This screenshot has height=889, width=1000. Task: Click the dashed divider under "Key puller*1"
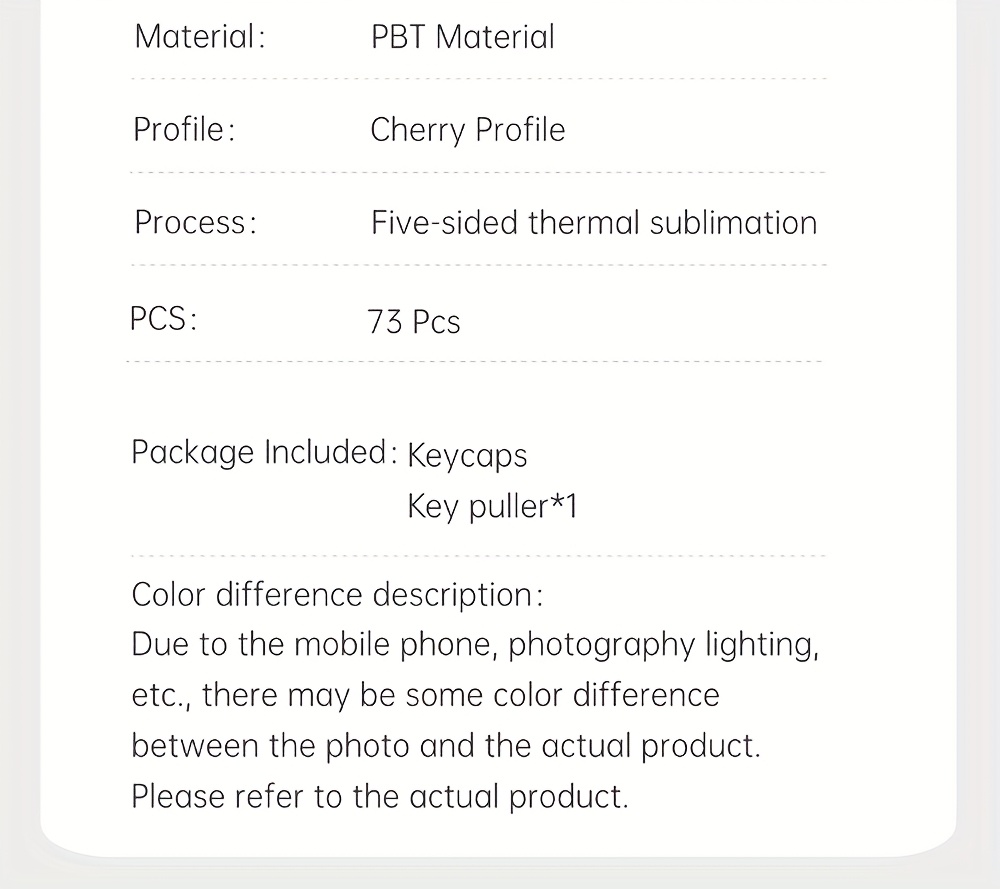click(478, 556)
